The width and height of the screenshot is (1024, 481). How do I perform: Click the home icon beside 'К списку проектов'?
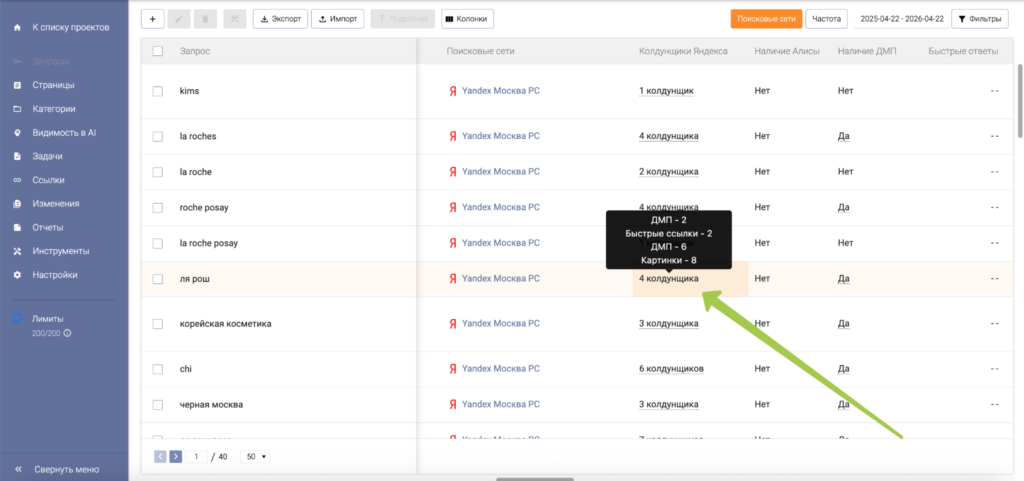(x=17, y=26)
